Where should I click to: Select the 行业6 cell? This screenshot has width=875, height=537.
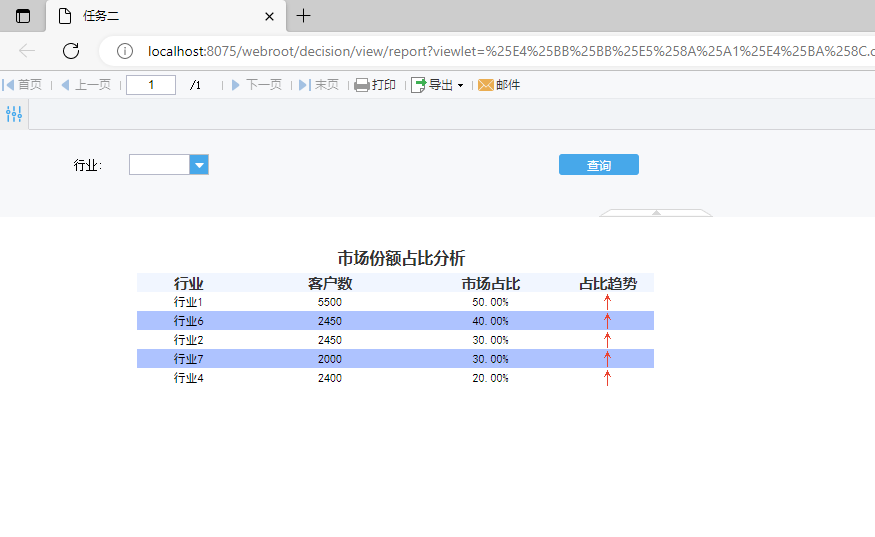pyautogui.click(x=189, y=321)
